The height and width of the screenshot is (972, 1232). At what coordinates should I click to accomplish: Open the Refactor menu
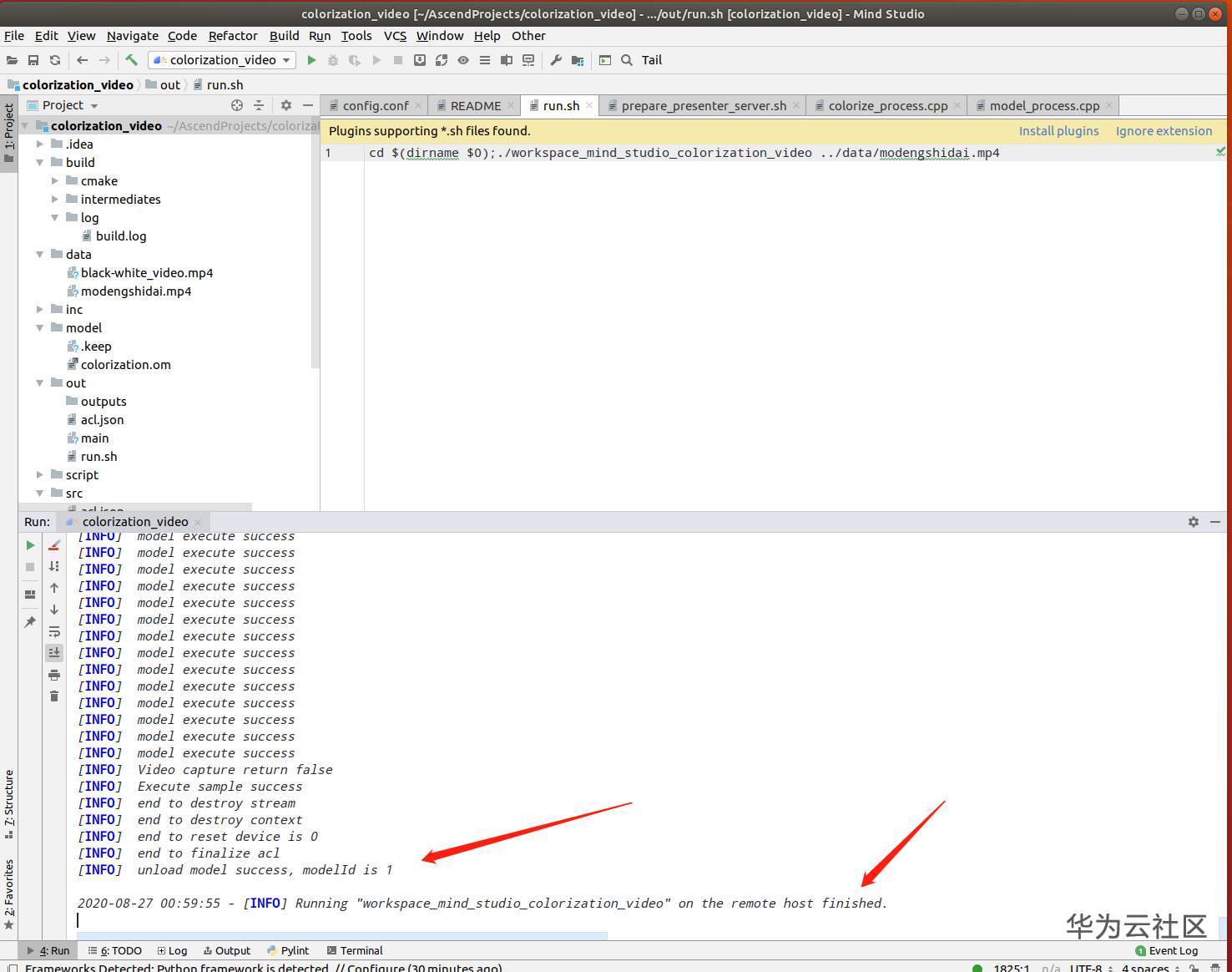click(x=233, y=36)
